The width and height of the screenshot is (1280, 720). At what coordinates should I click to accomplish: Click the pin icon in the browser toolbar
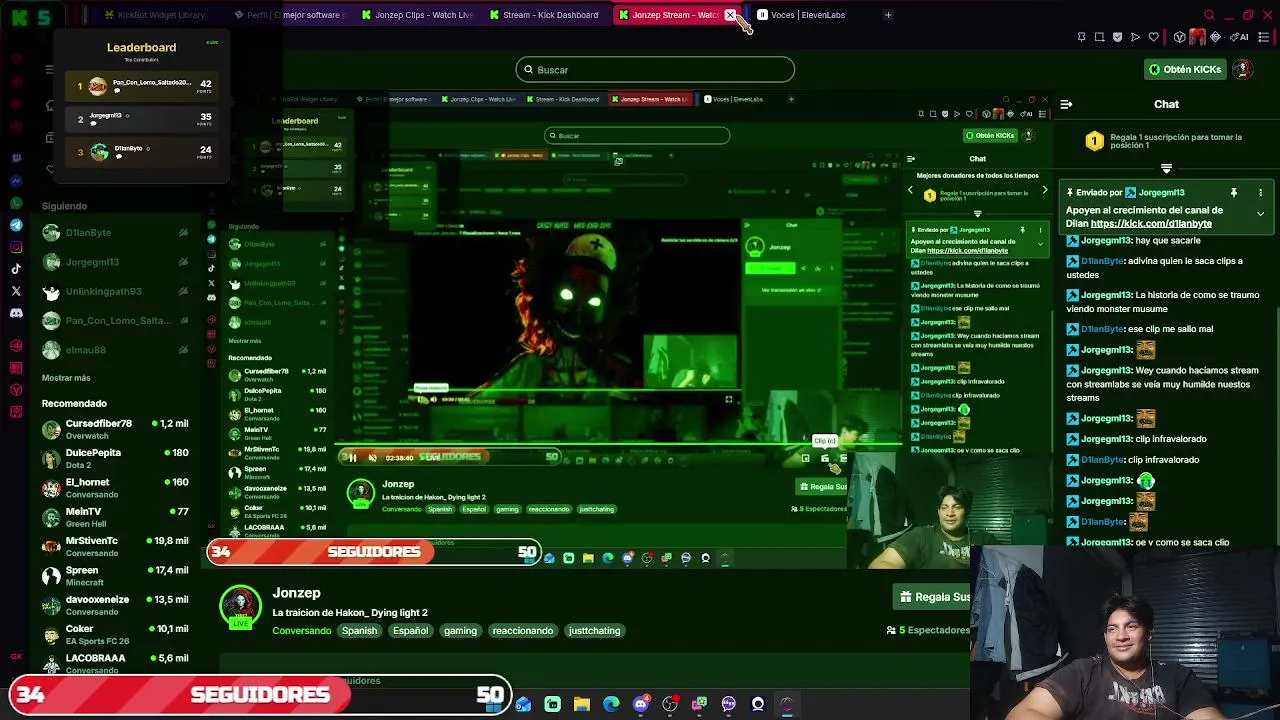pyautogui.click(x=1081, y=37)
